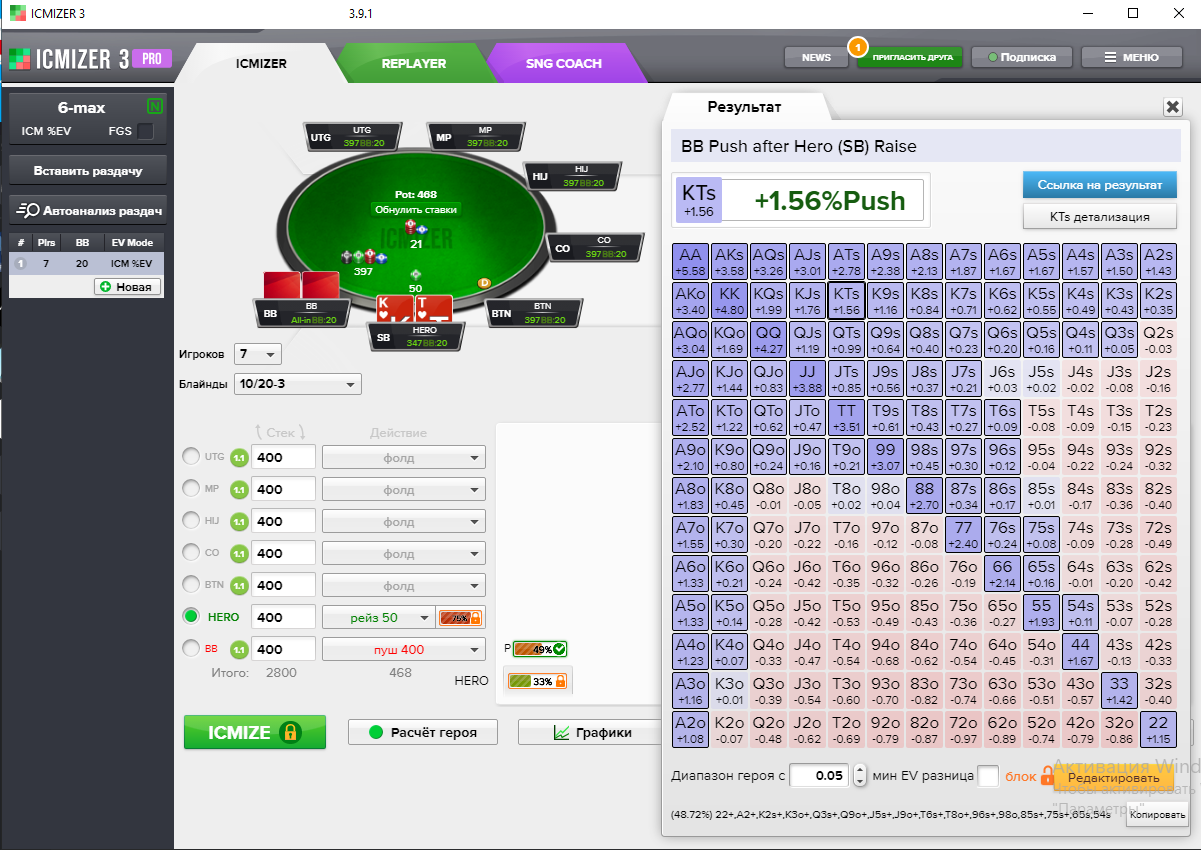Select the HERO radio button
This screenshot has width=1201, height=850.
[x=191, y=617]
